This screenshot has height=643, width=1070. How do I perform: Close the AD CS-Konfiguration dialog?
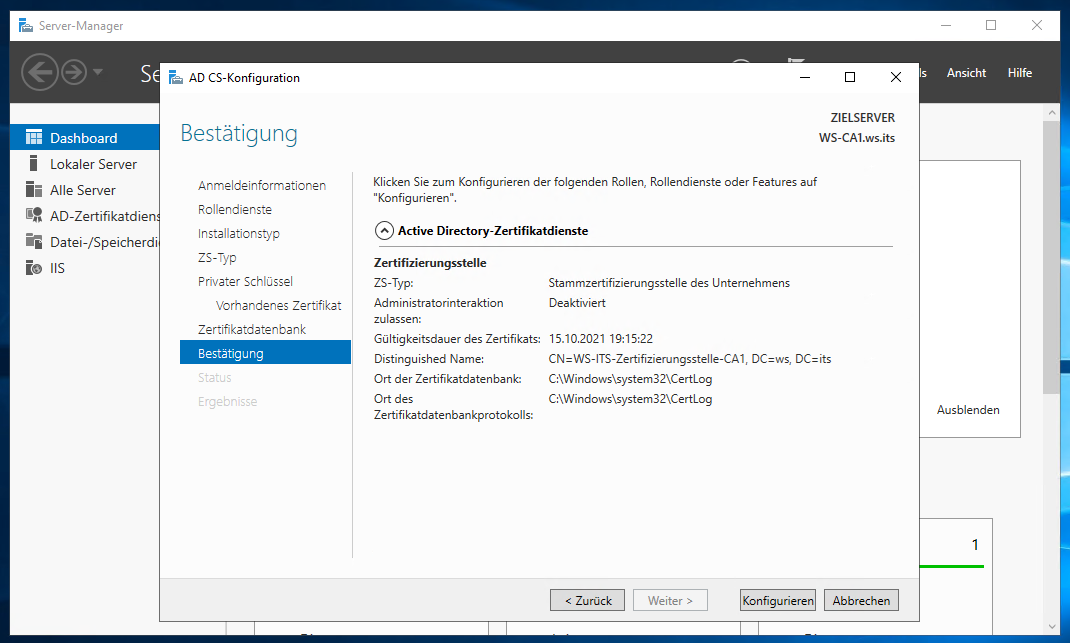tap(896, 77)
